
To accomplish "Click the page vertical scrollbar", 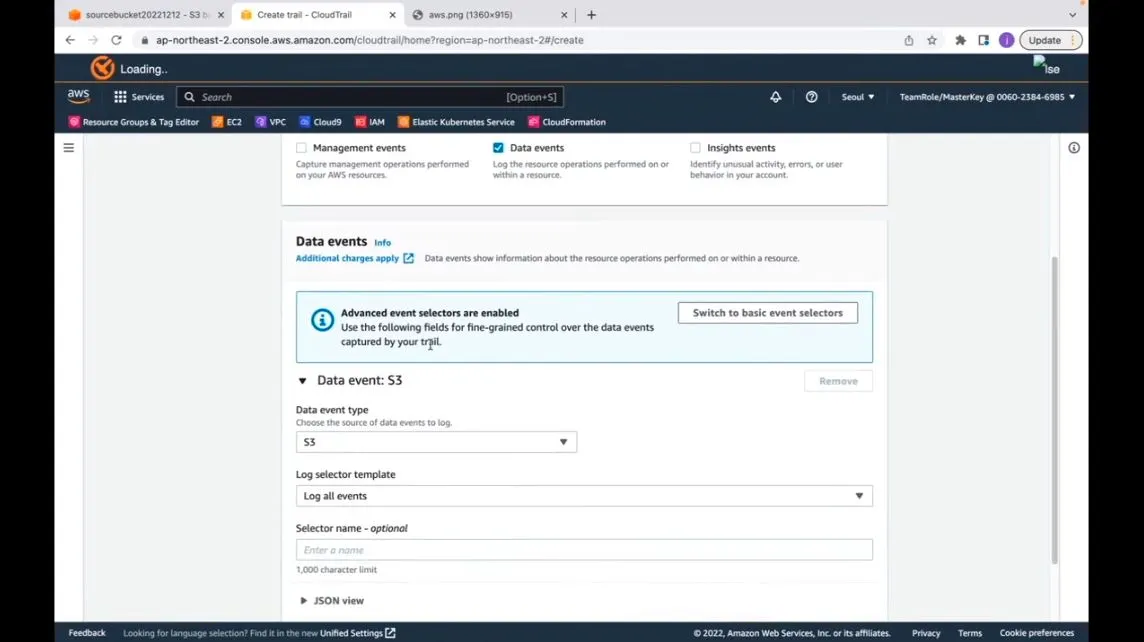I will [x=1054, y=409].
